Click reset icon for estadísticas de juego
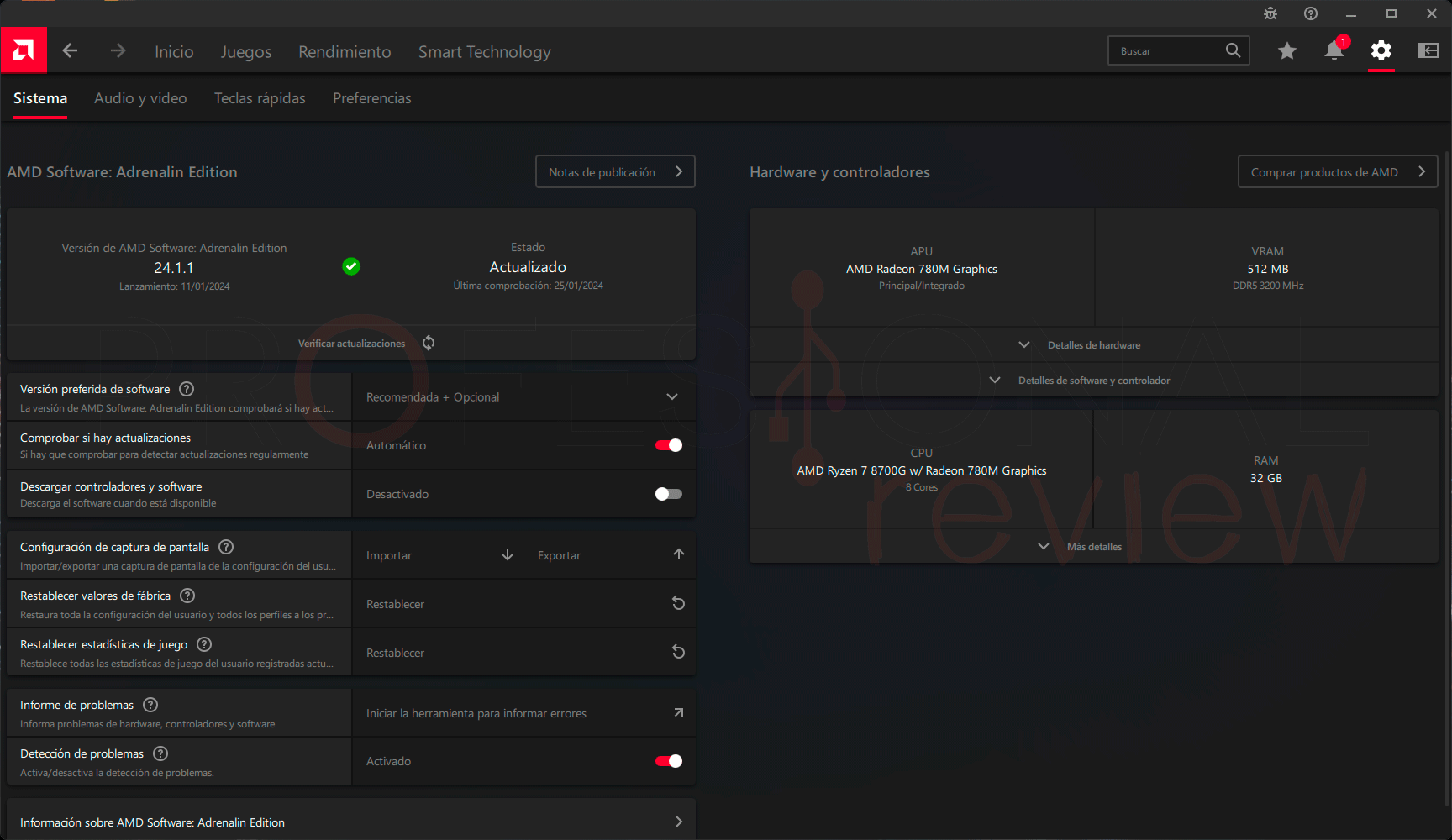 (679, 652)
